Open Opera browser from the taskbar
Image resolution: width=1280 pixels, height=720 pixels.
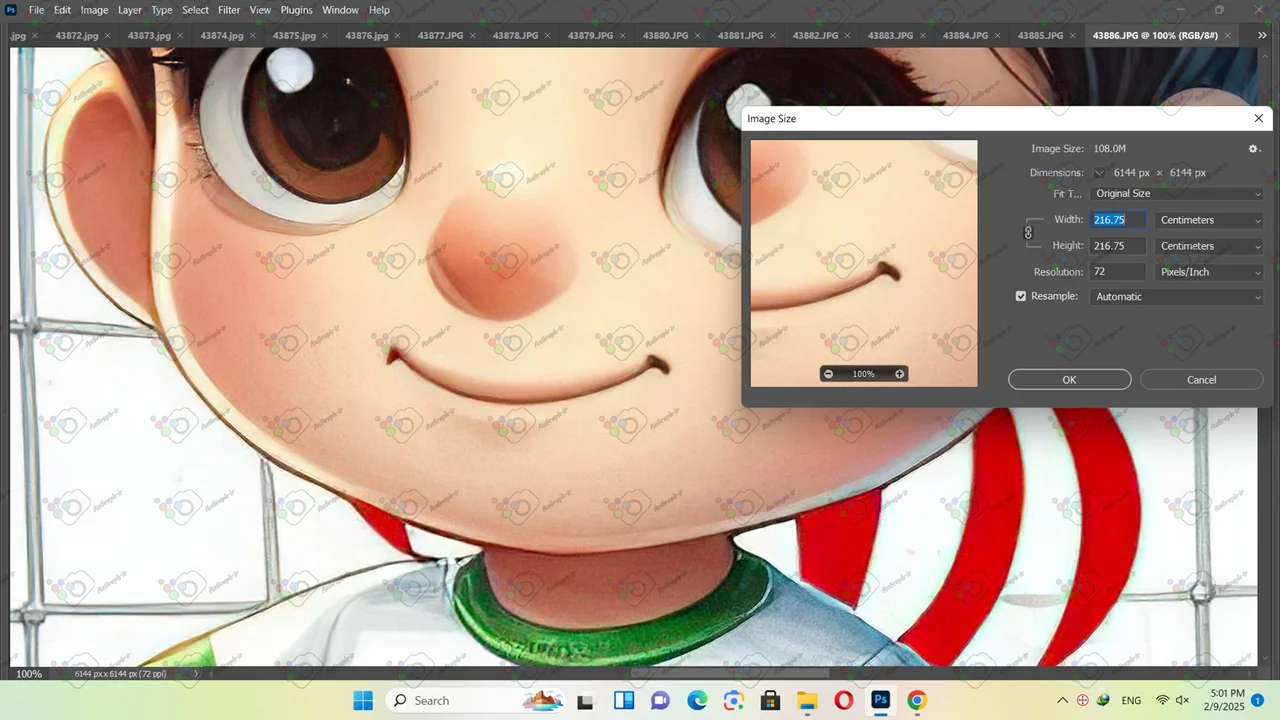843,700
